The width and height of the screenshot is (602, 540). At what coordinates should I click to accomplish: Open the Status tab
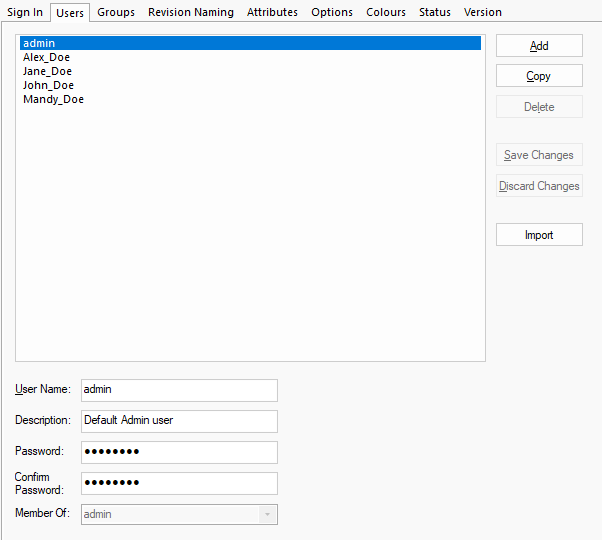(x=435, y=12)
